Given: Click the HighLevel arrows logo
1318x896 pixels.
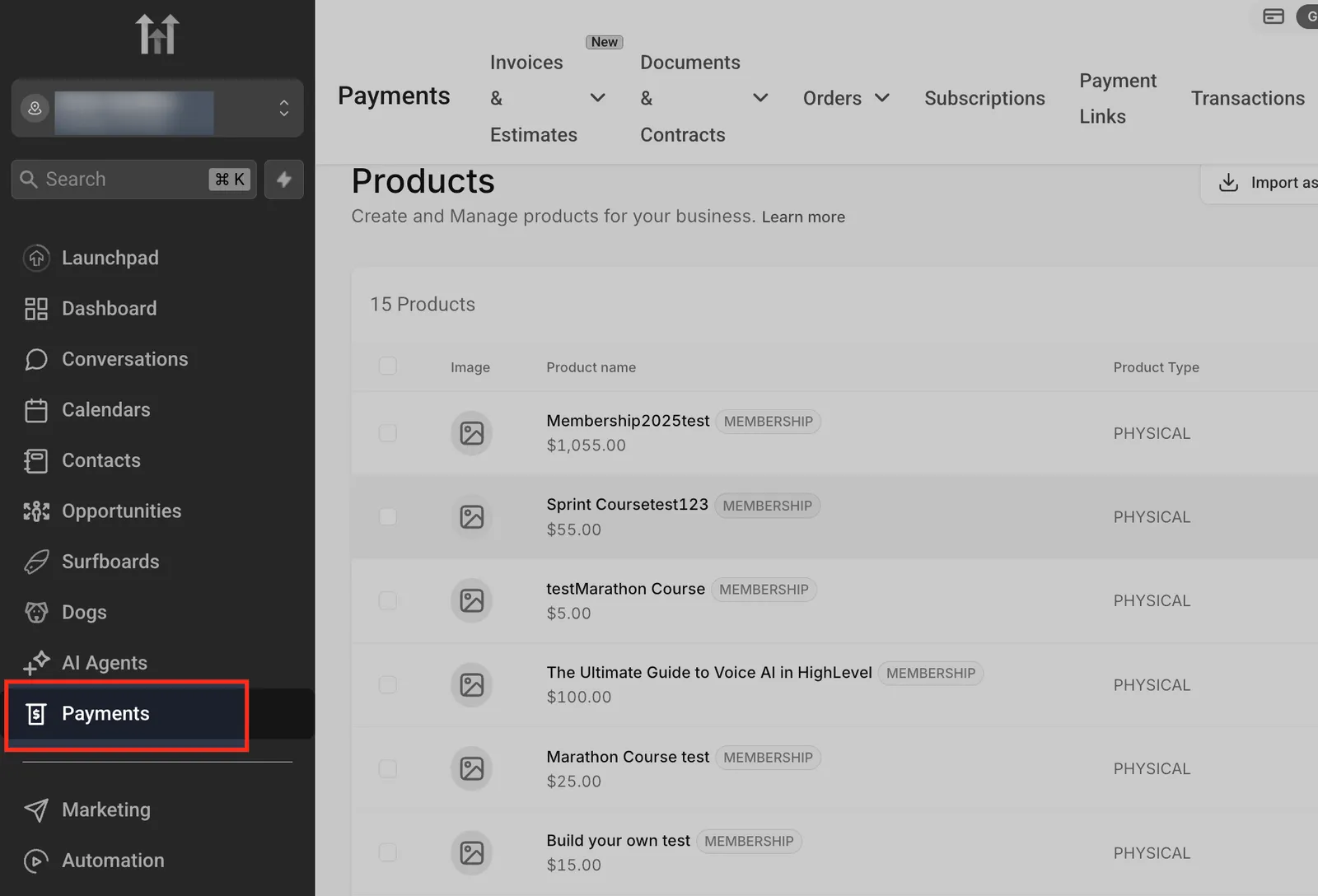Looking at the screenshot, I should click(x=157, y=35).
